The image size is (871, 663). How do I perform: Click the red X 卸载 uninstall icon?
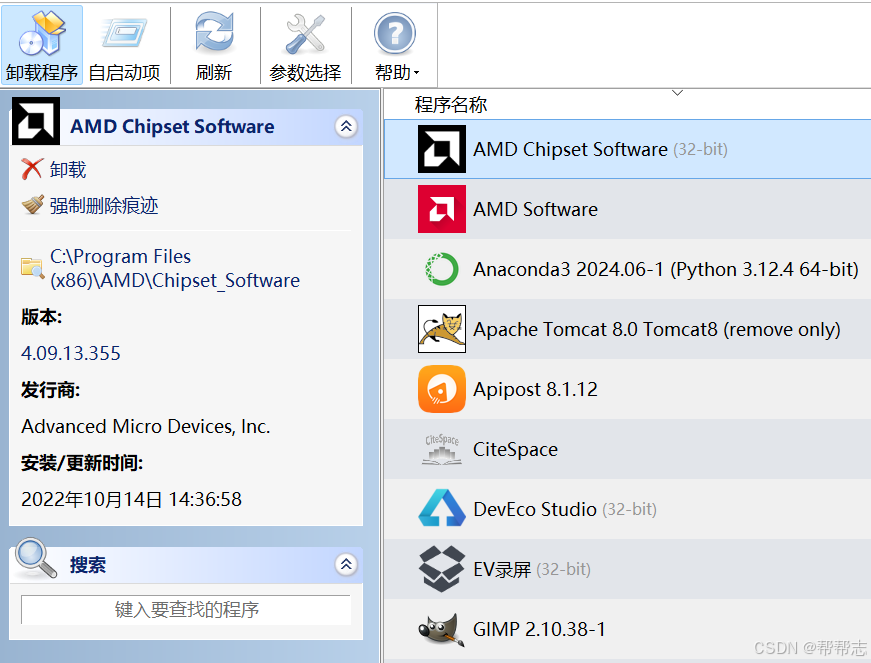point(32,169)
